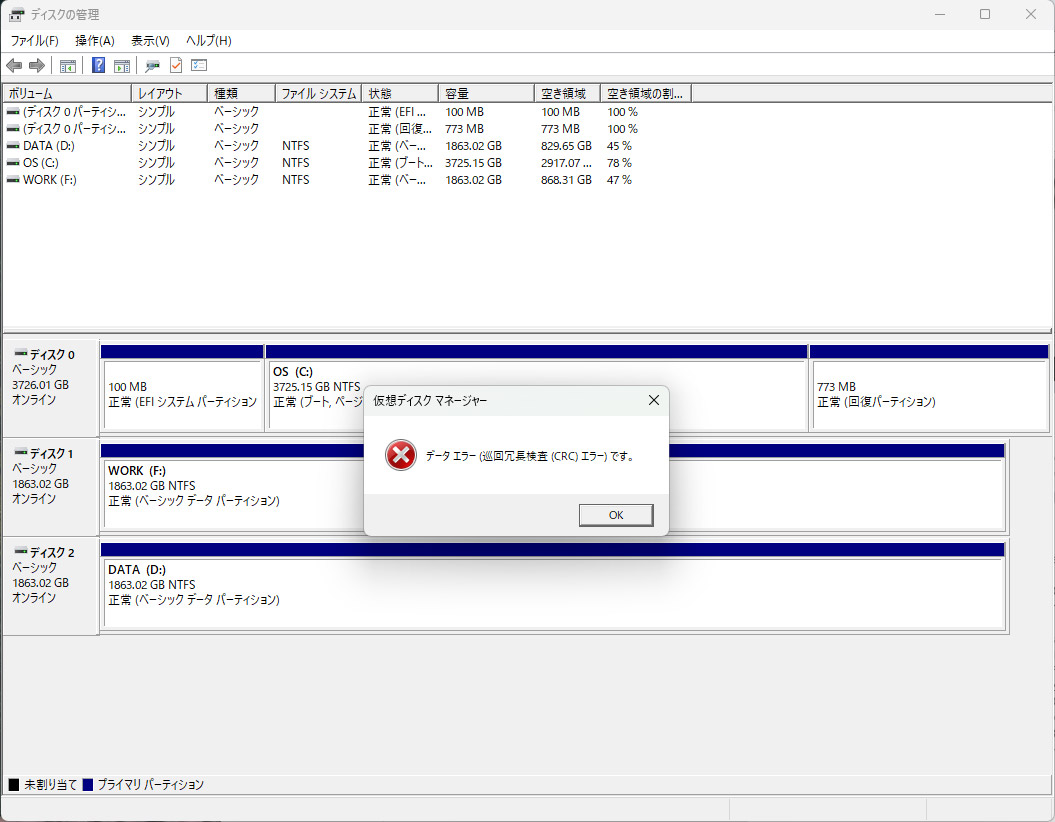1055x822 pixels.
Task: Close the 仮想ディスク マネージャー dialog
Action: [653, 400]
